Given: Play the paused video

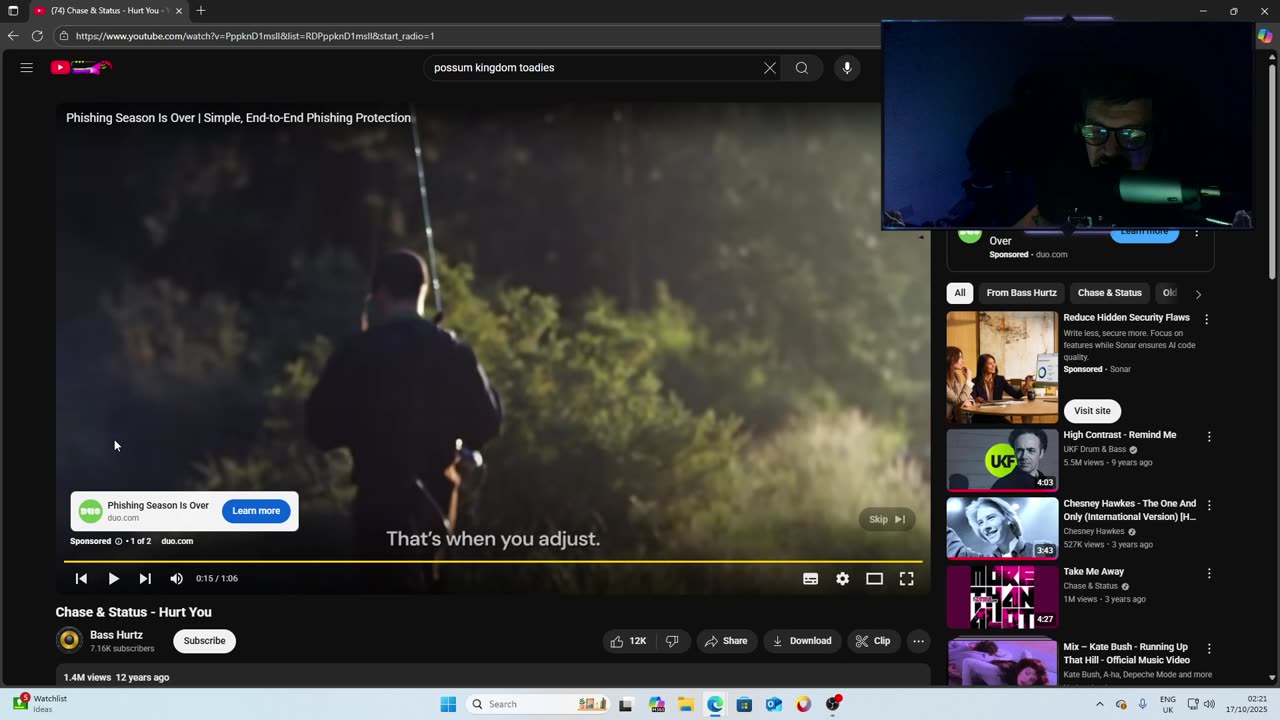Looking at the screenshot, I should point(113,579).
